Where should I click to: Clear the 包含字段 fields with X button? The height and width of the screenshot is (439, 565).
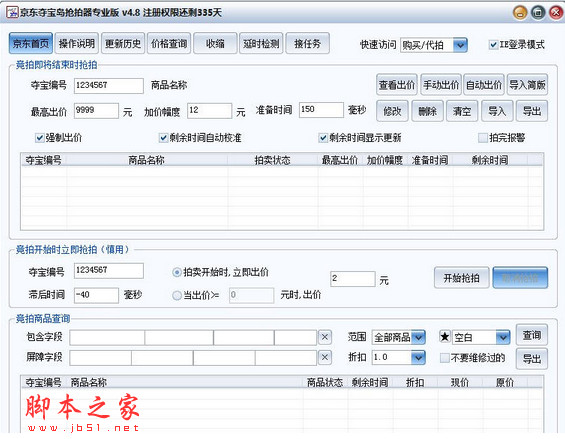point(324,337)
